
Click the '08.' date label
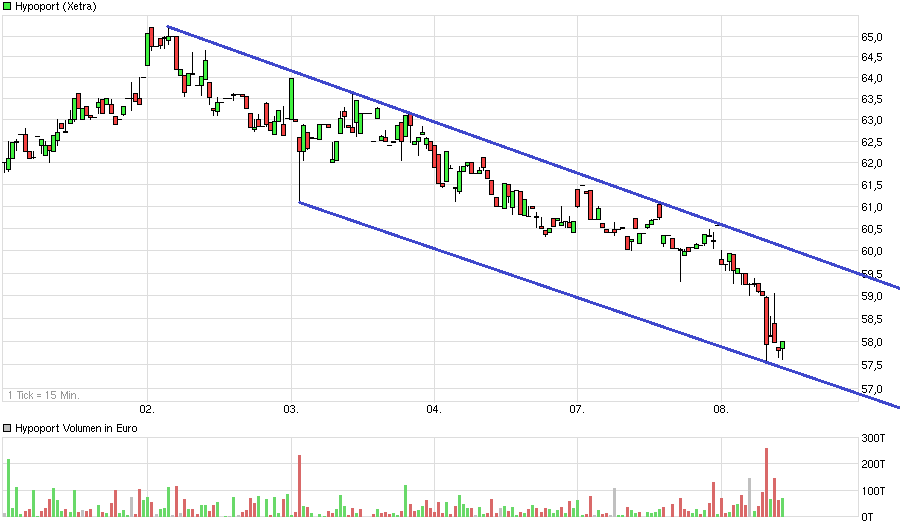click(x=721, y=409)
